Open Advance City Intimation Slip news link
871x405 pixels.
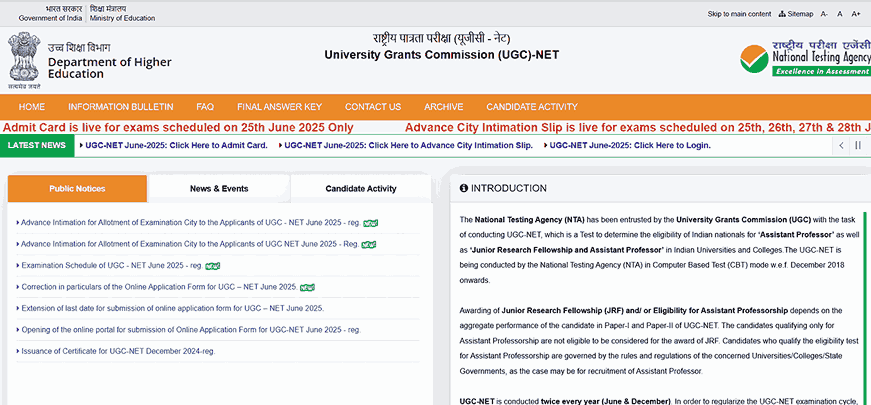[408, 146]
